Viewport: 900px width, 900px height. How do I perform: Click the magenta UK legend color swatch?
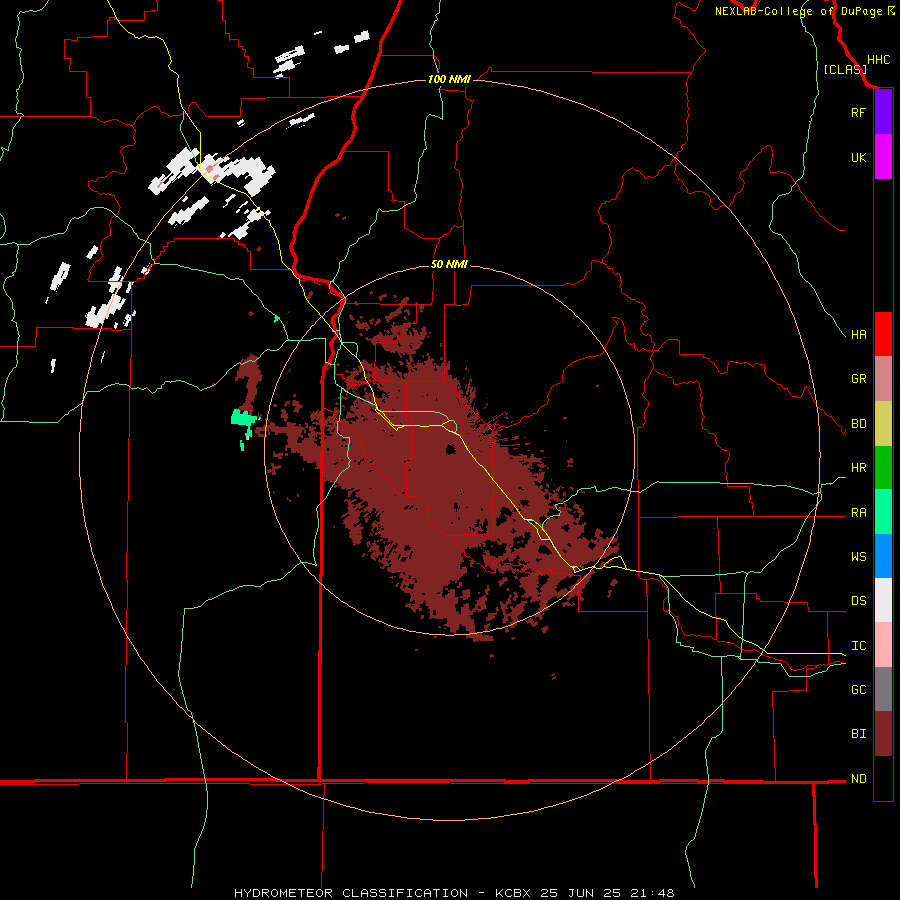click(883, 157)
